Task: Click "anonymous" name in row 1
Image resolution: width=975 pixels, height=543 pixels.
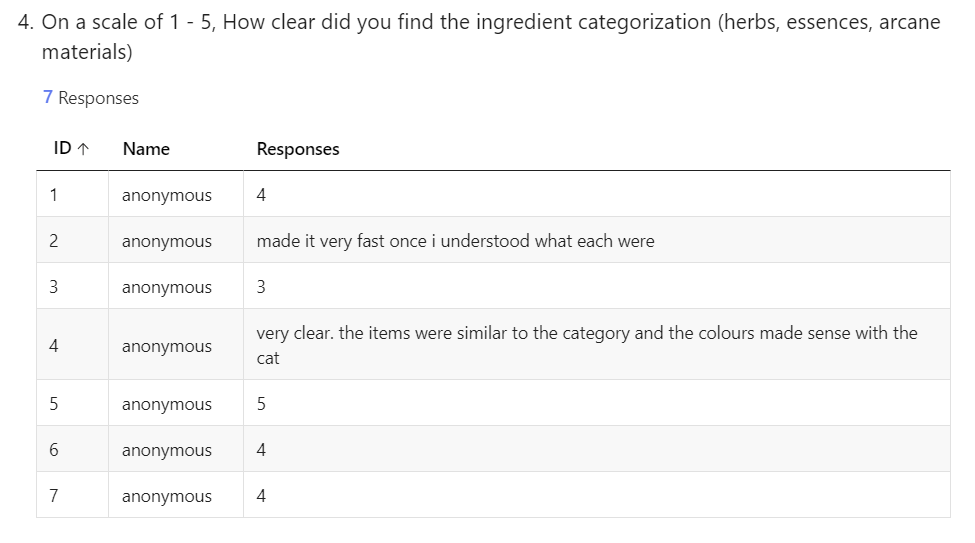Action: click(x=167, y=195)
